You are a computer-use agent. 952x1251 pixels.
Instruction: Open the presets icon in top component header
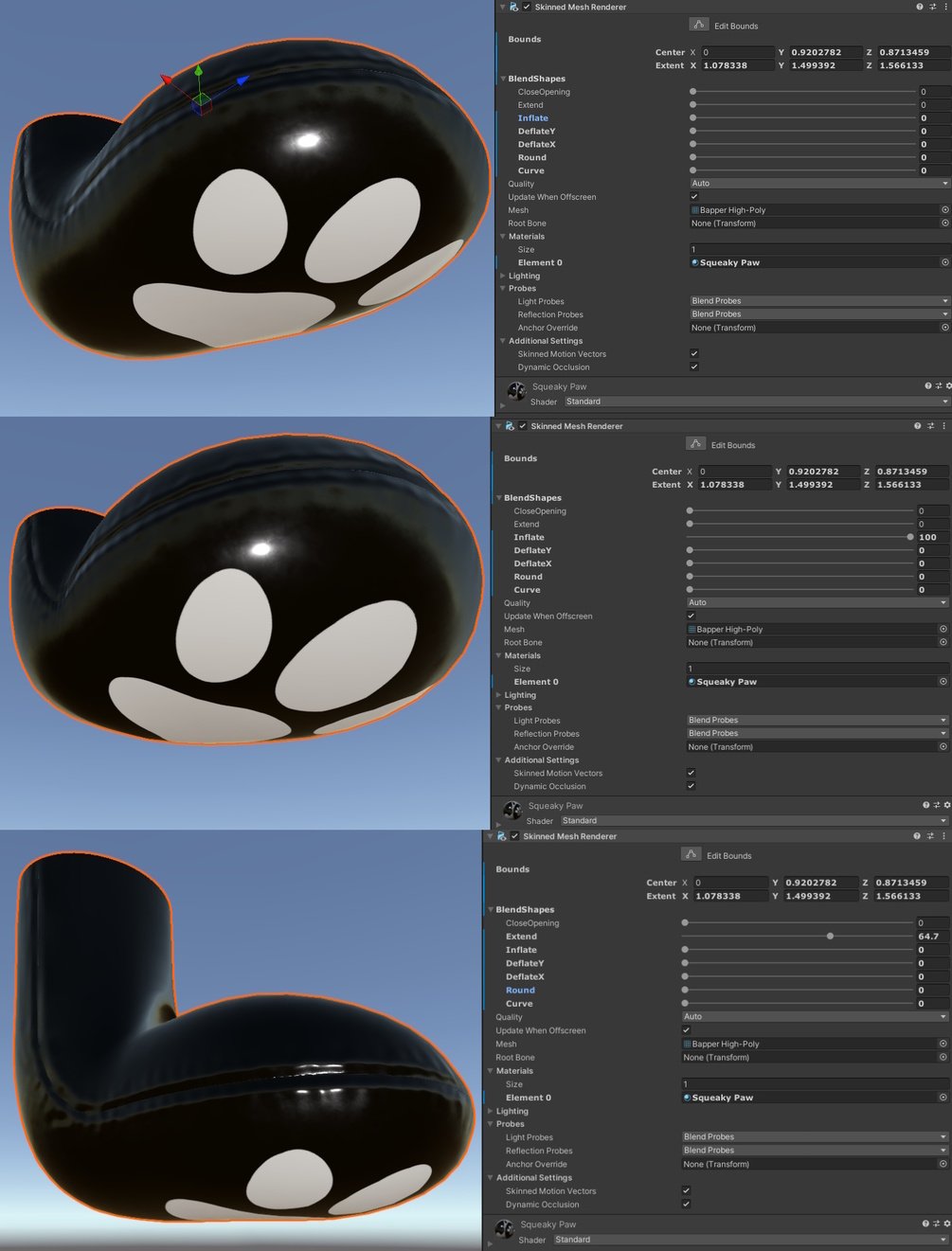coord(932,7)
